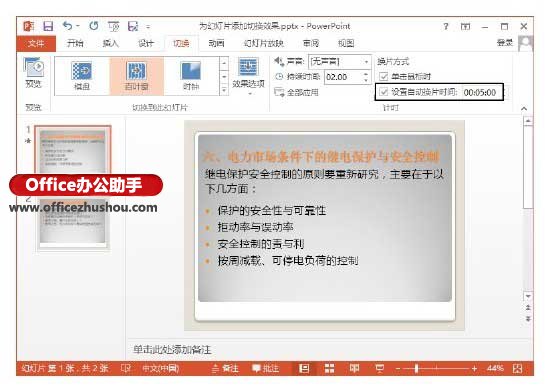This screenshot has width=545, height=389.
Task: Switch to the 插入 Insert tab
Action: tap(111, 43)
